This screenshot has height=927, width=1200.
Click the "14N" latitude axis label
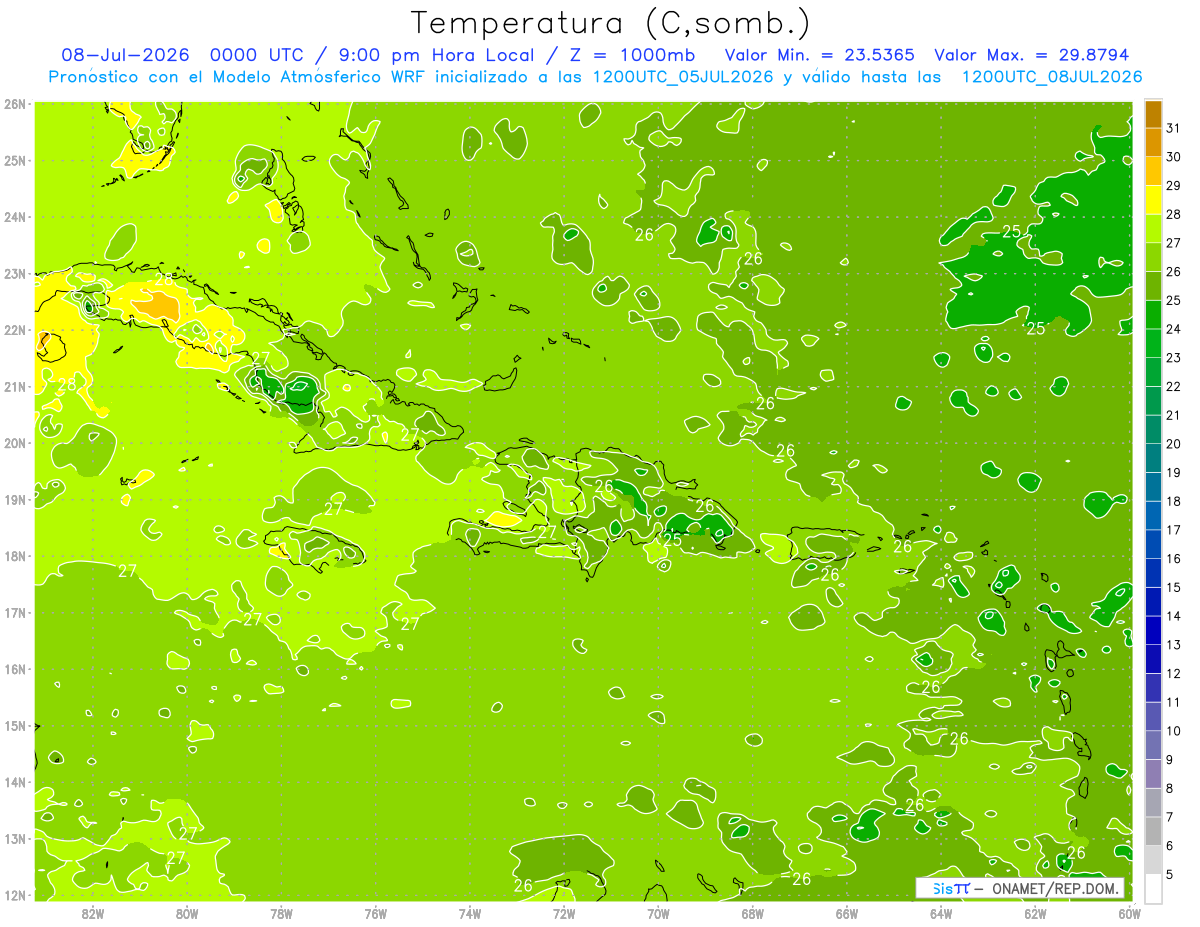tap(15, 782)
